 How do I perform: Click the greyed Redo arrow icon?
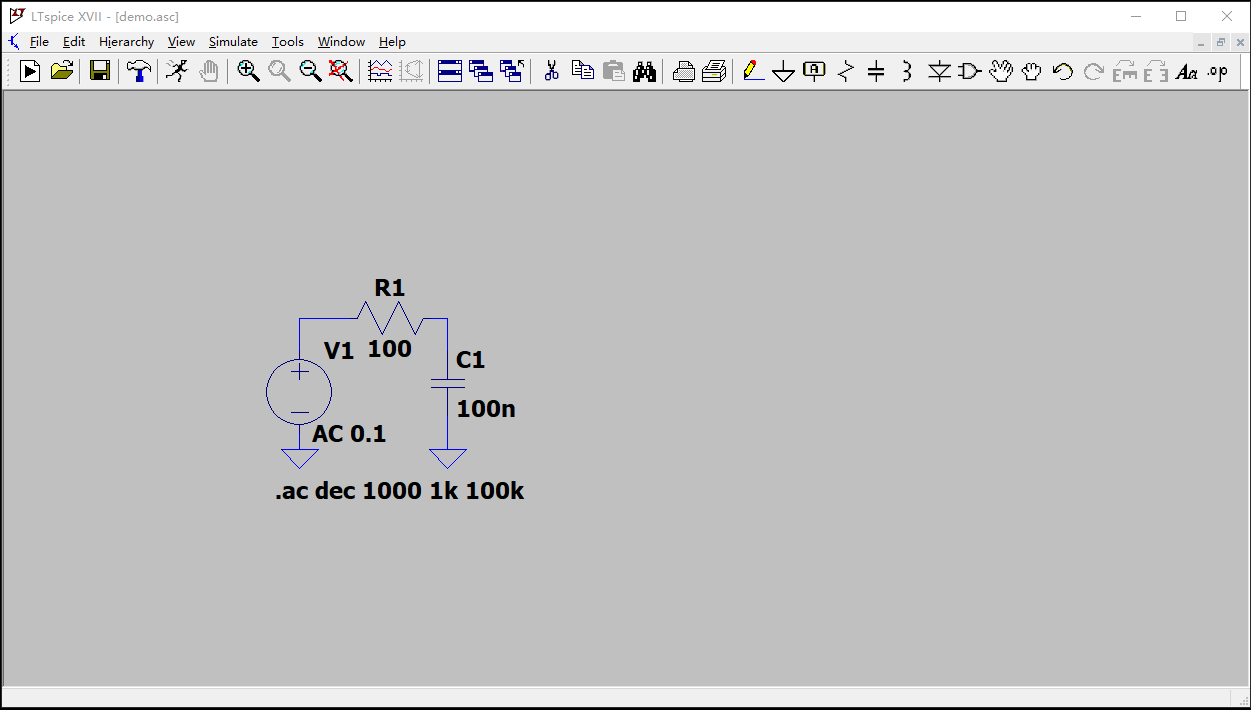pyautogui.click(x=1094, y=71)
